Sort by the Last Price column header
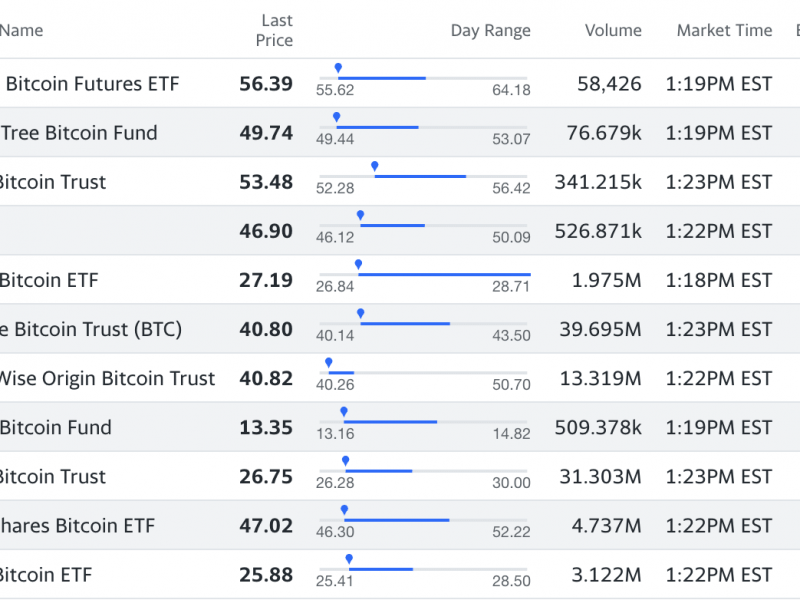 (x=276, y=30)
